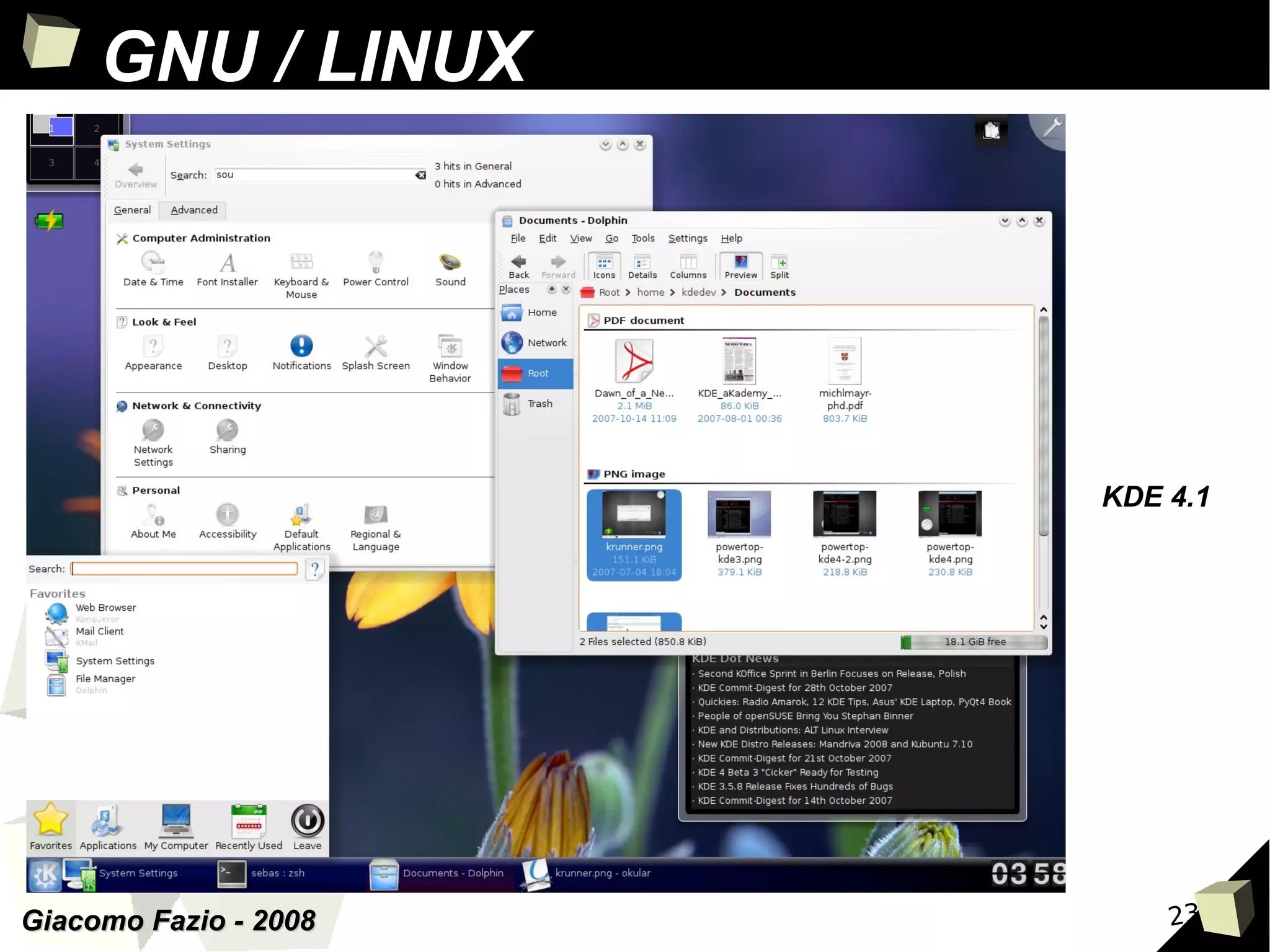1270x952 pixels.
Task: Click Root in breadcrumb path
Action: 609,292
